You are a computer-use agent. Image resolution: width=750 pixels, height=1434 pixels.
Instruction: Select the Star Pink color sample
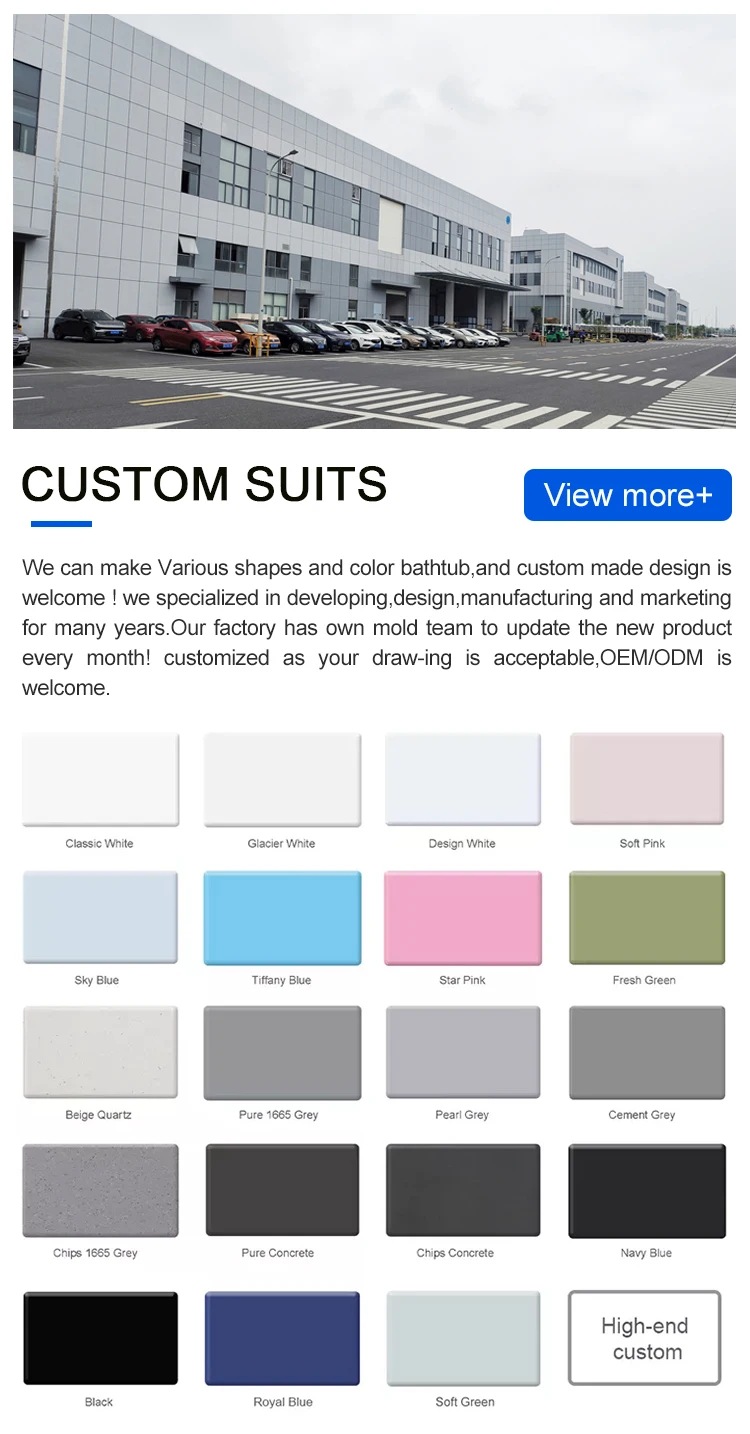point(463,917)
